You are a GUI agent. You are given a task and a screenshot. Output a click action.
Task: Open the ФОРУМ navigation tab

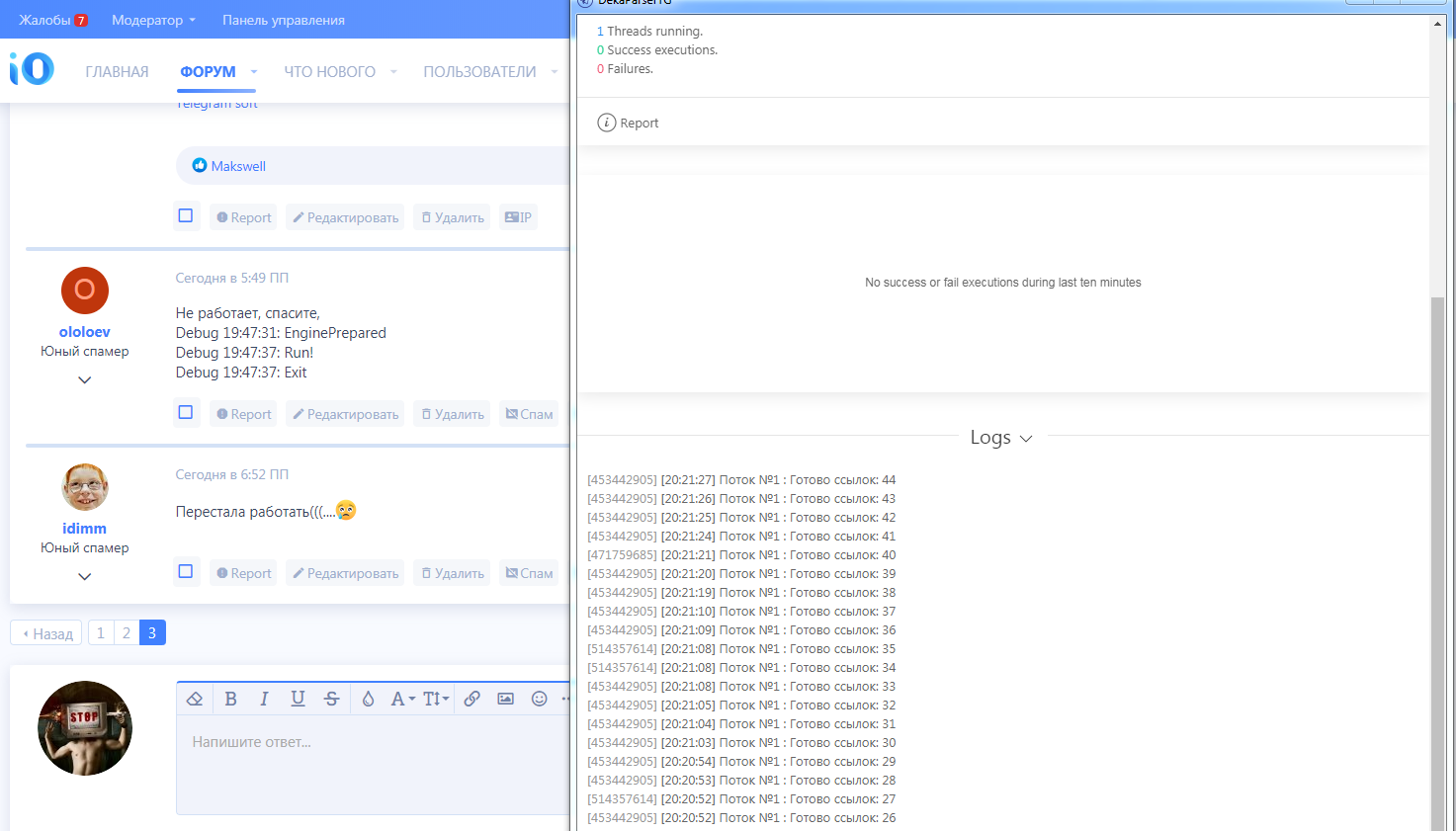pos(208,72)
